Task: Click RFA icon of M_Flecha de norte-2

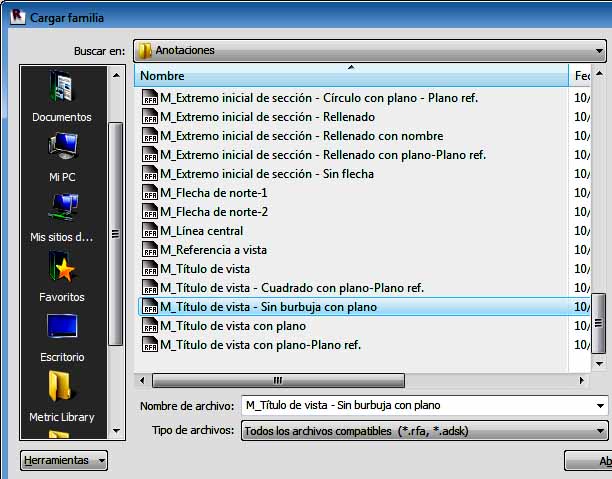Action: [150, 212]
